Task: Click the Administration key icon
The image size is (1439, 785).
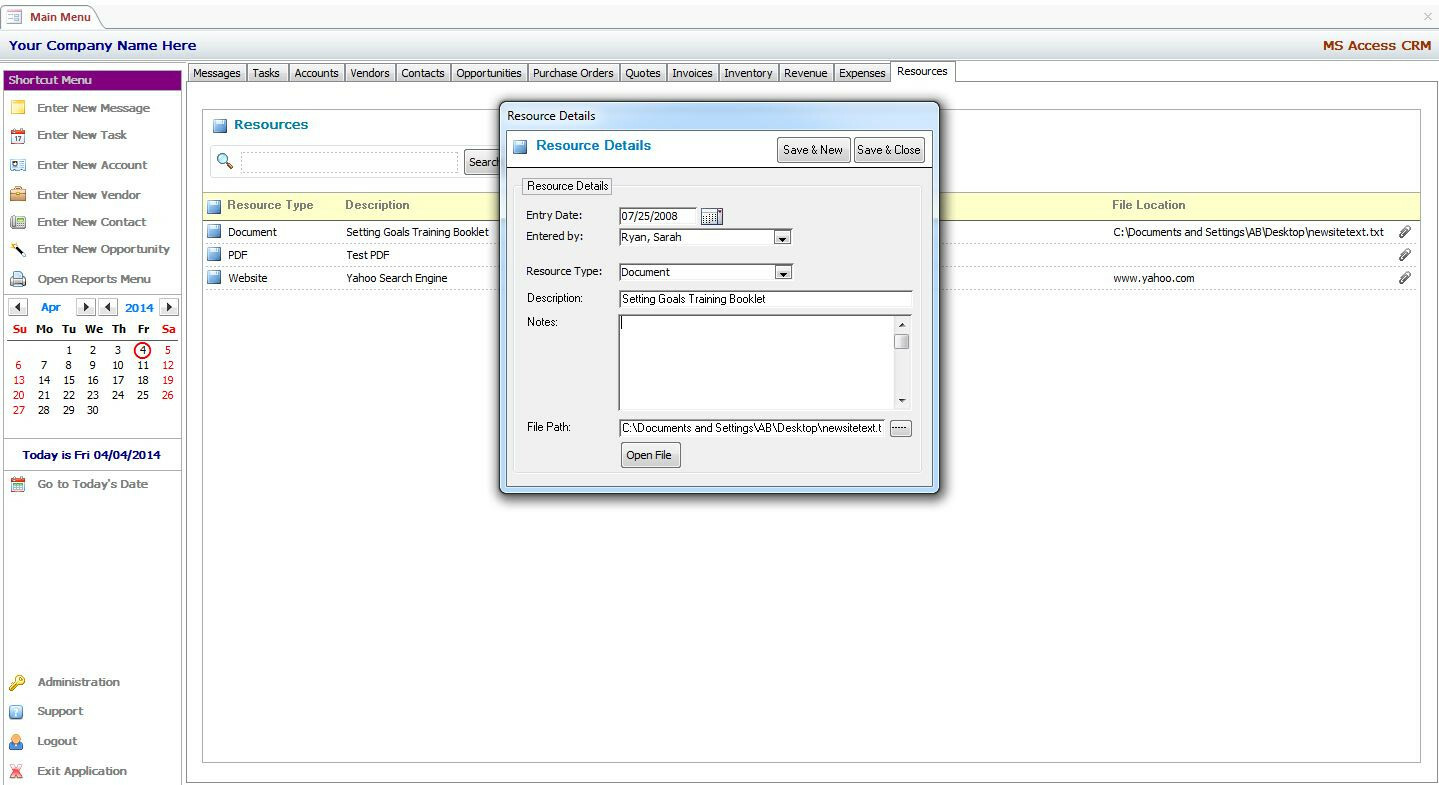Action: [17, 683]
